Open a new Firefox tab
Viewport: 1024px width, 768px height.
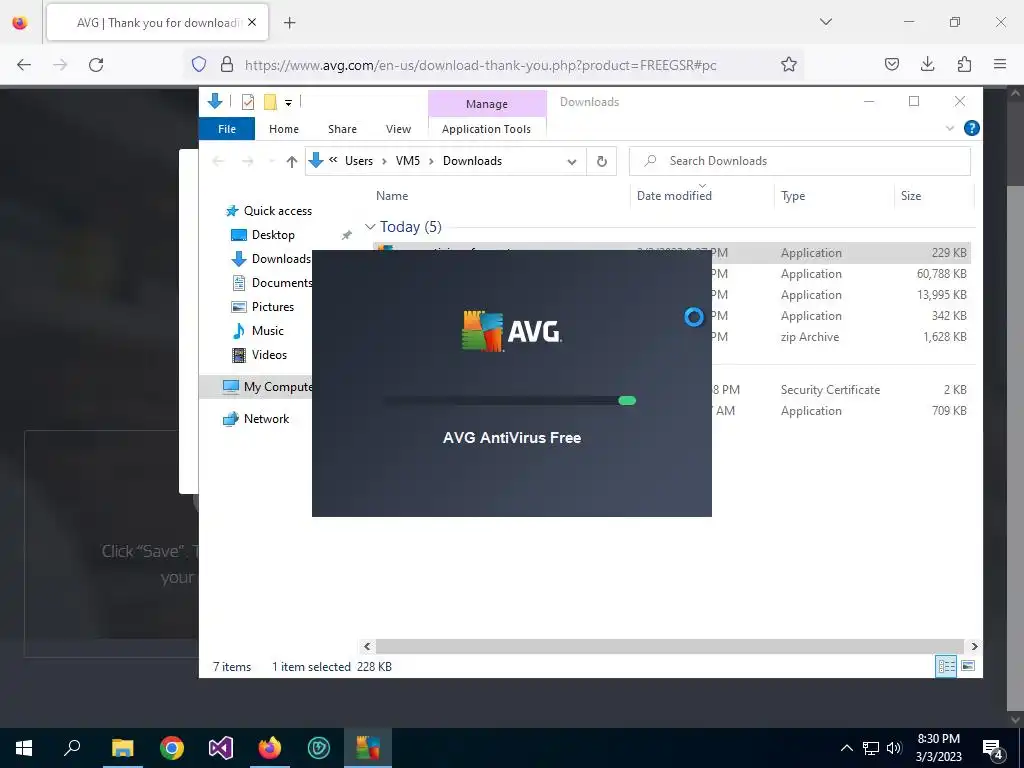pos(289,23)
